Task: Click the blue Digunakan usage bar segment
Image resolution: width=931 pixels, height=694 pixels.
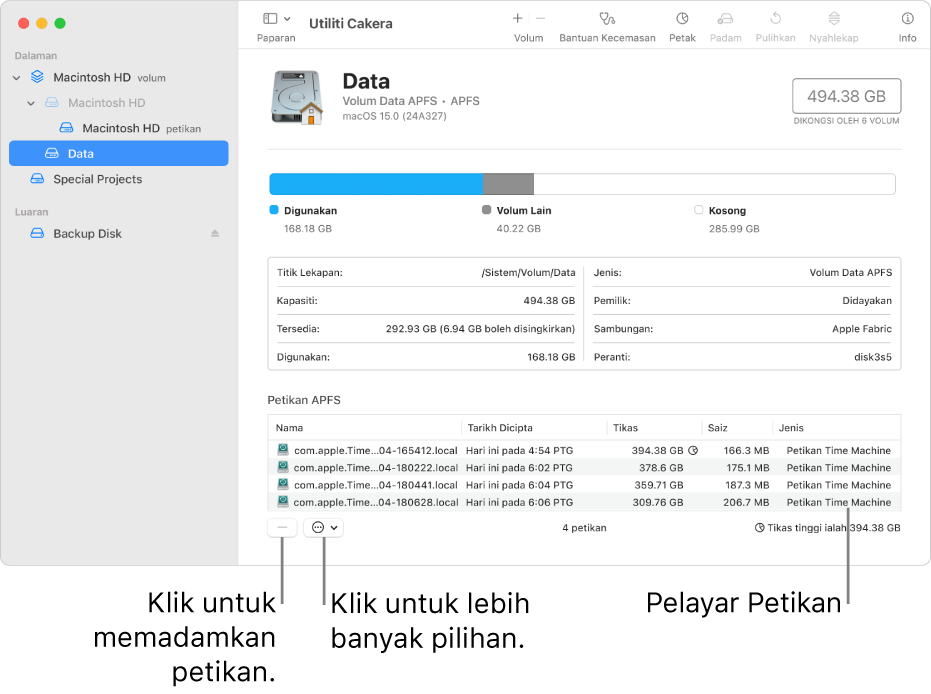Action: click(376, 184)
